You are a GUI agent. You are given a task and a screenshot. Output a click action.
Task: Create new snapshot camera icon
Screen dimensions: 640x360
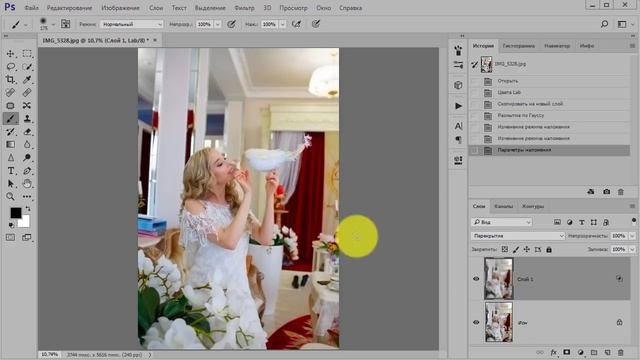point(606,191)
